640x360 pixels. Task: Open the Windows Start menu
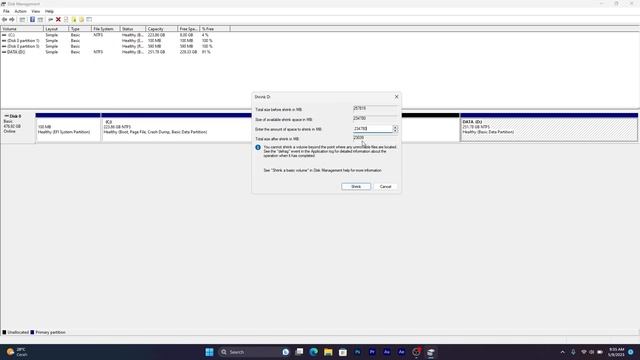pyautogui.click(x=209, y=352)
